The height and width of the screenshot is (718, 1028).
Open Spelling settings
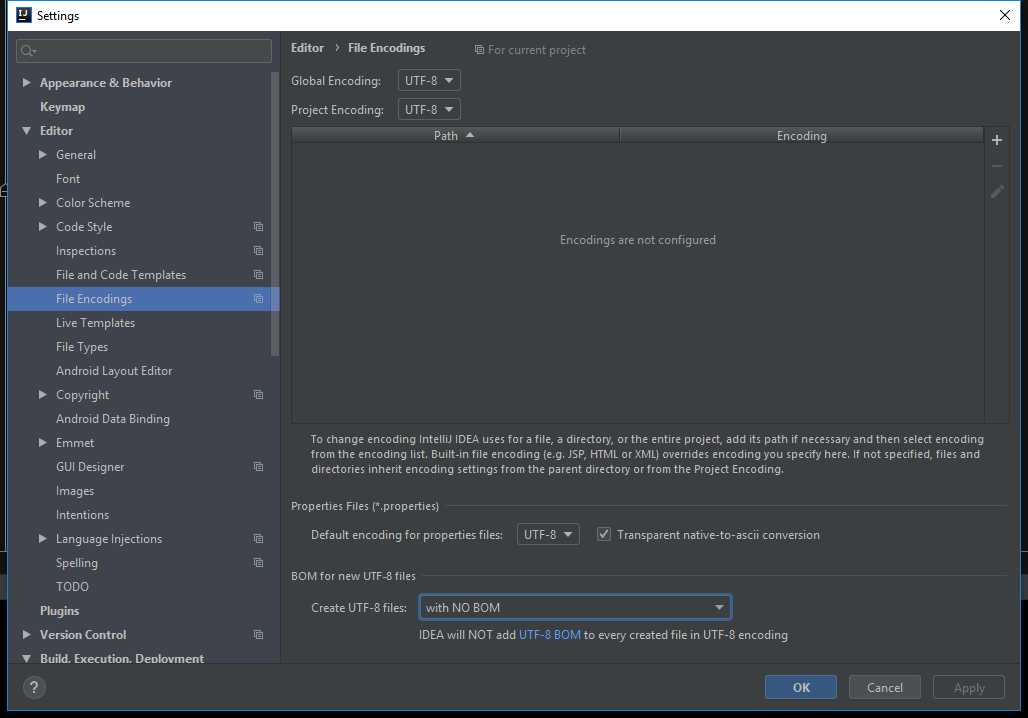pyautogui.click(x=76, y=563)
